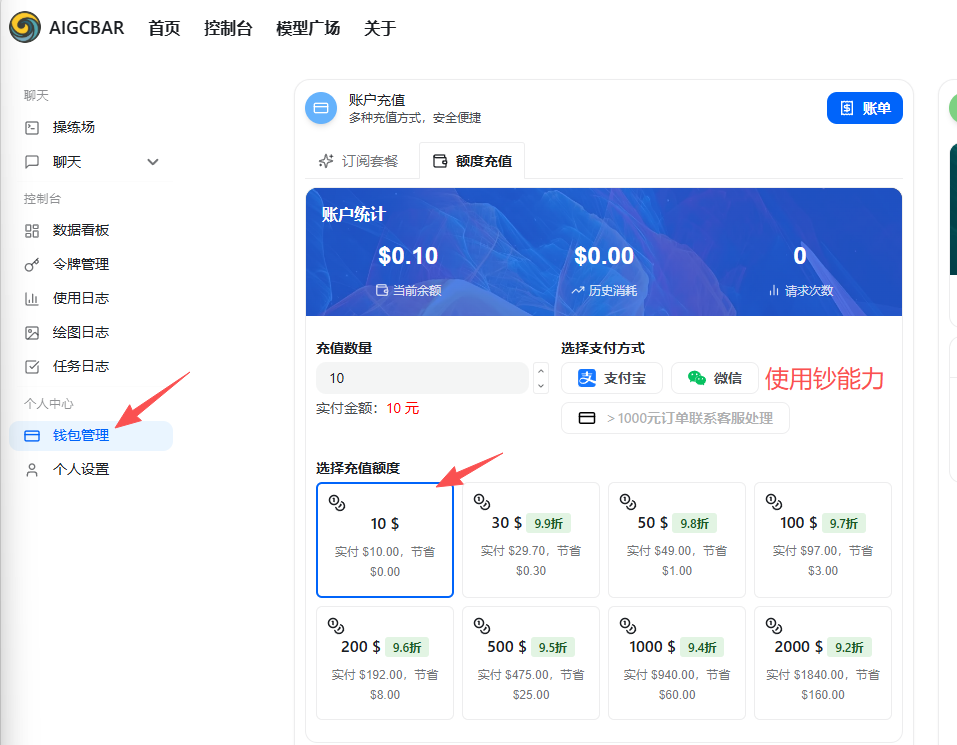Click the 任务日志 checkmark icon
Screen dimensions: 957x745
click(x=32, y=367)
